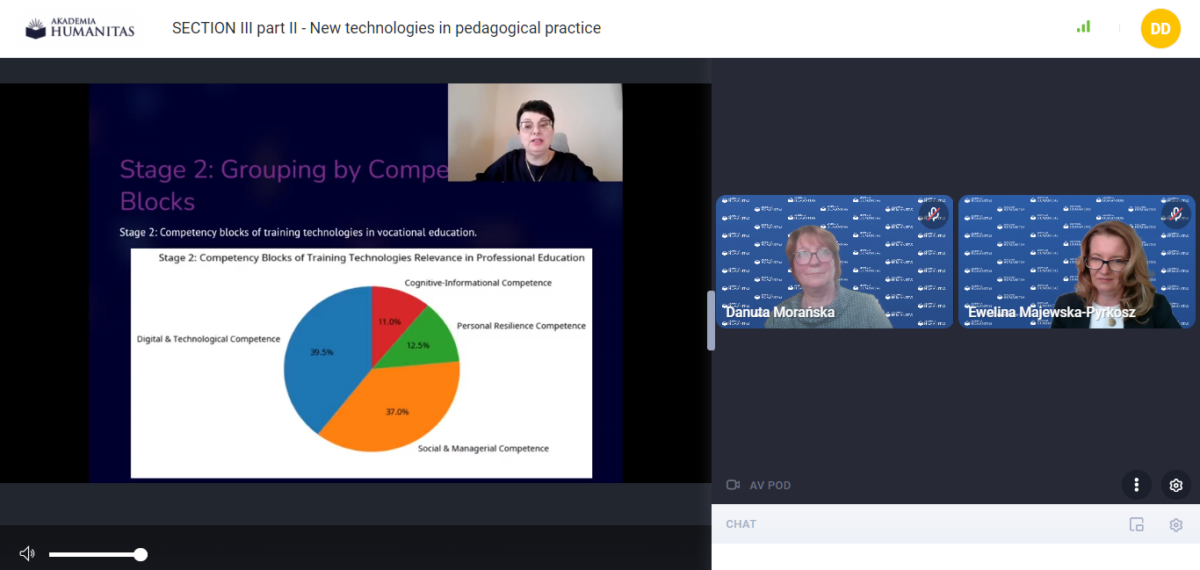
Task: Click the divider handle beside the presentation
Action: 711,320
